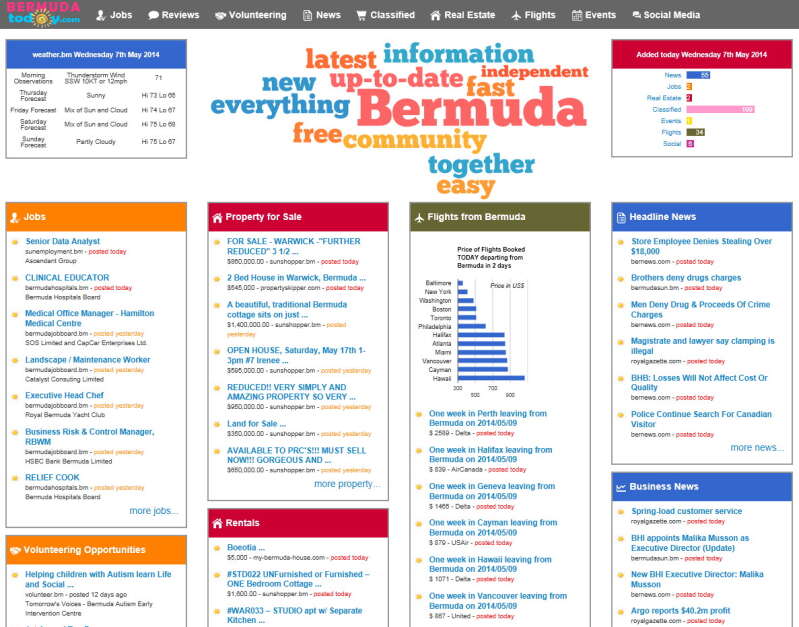The image size is (799, 627).
Task: Click the weather.bm panel header
Action: 96,55
